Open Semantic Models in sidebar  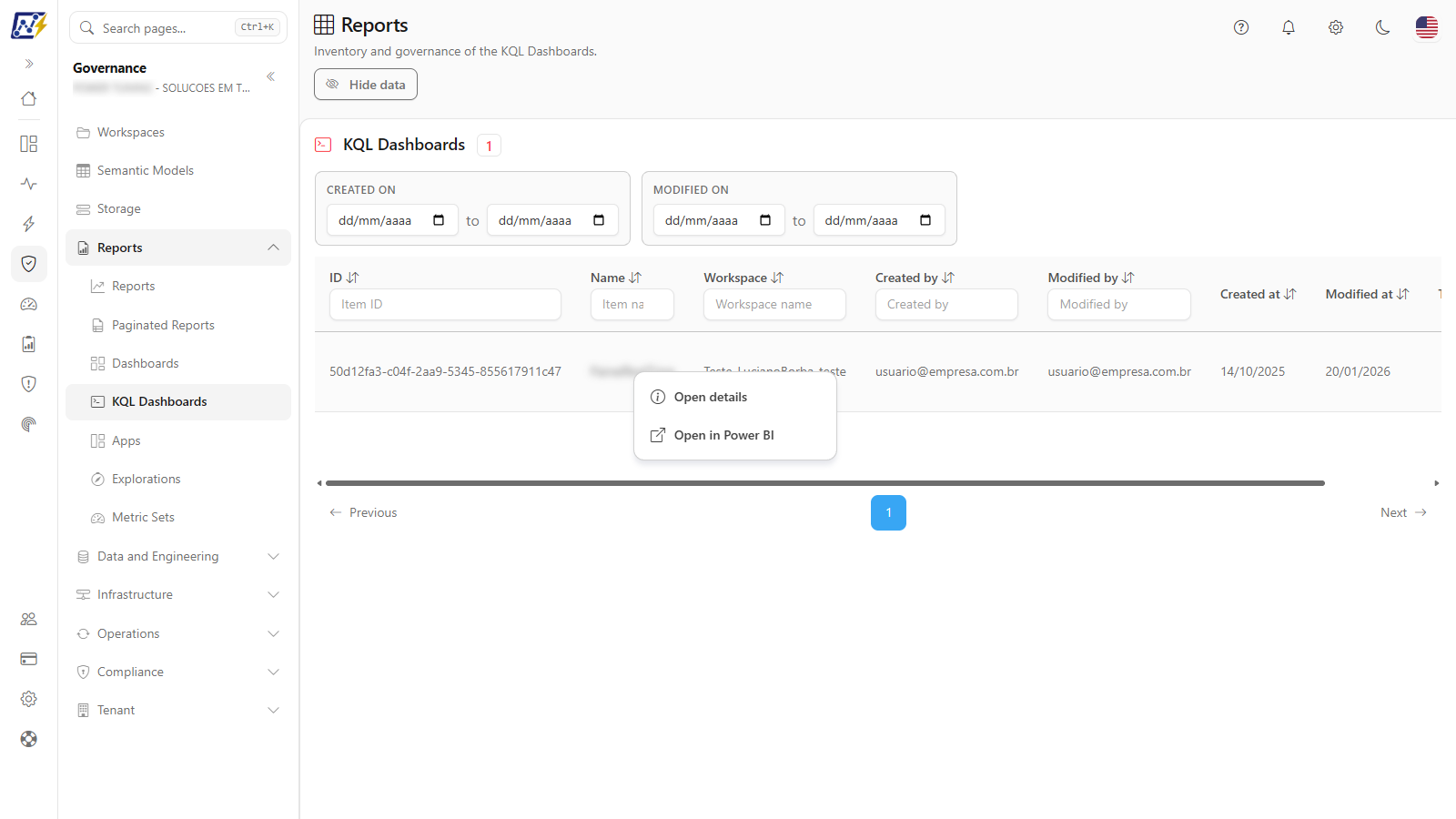tap(178, 170)
